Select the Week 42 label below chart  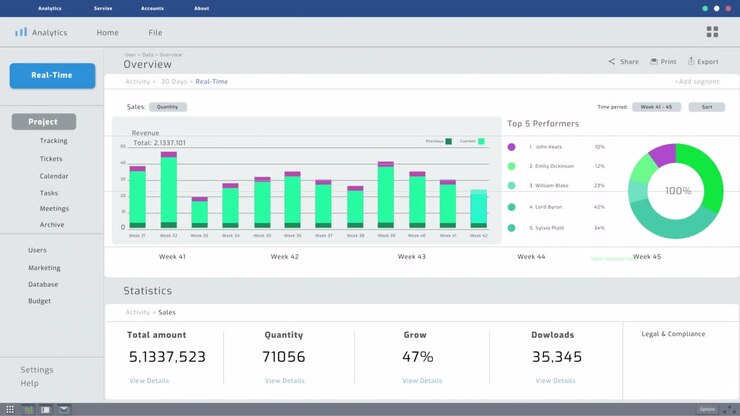[285, 256]
